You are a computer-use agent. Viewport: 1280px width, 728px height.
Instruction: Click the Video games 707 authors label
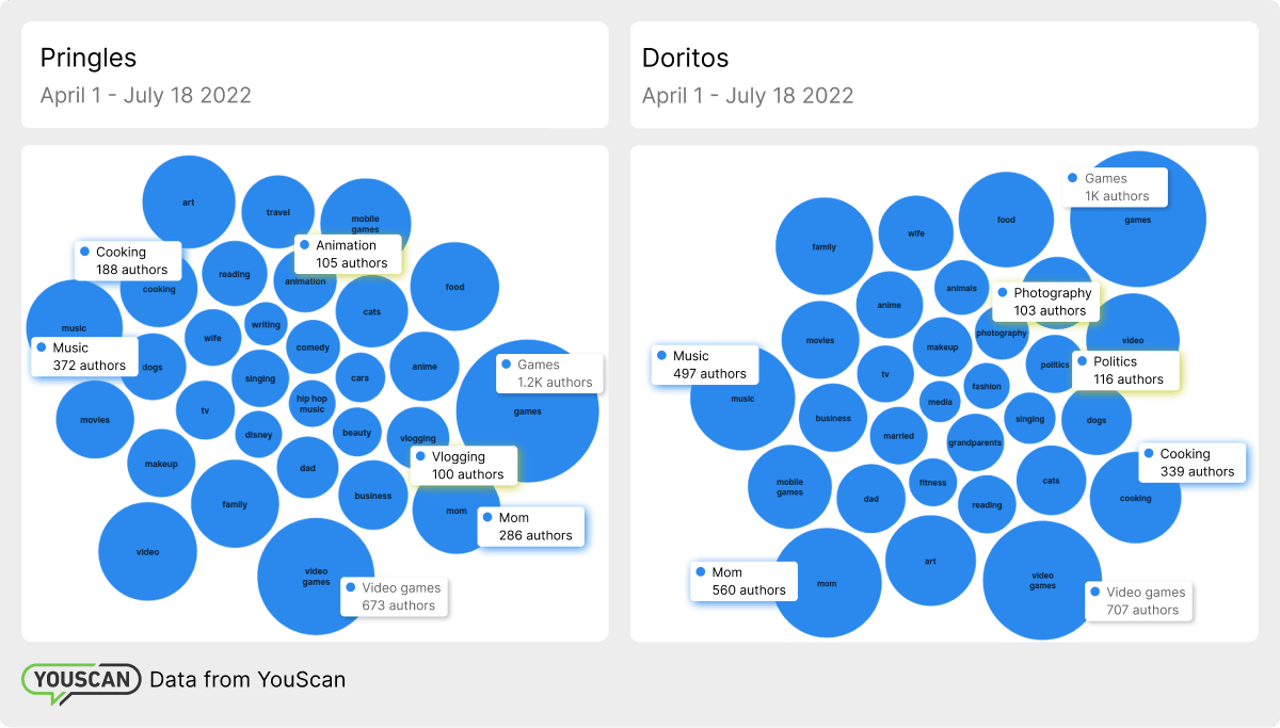coord(1139,601)
